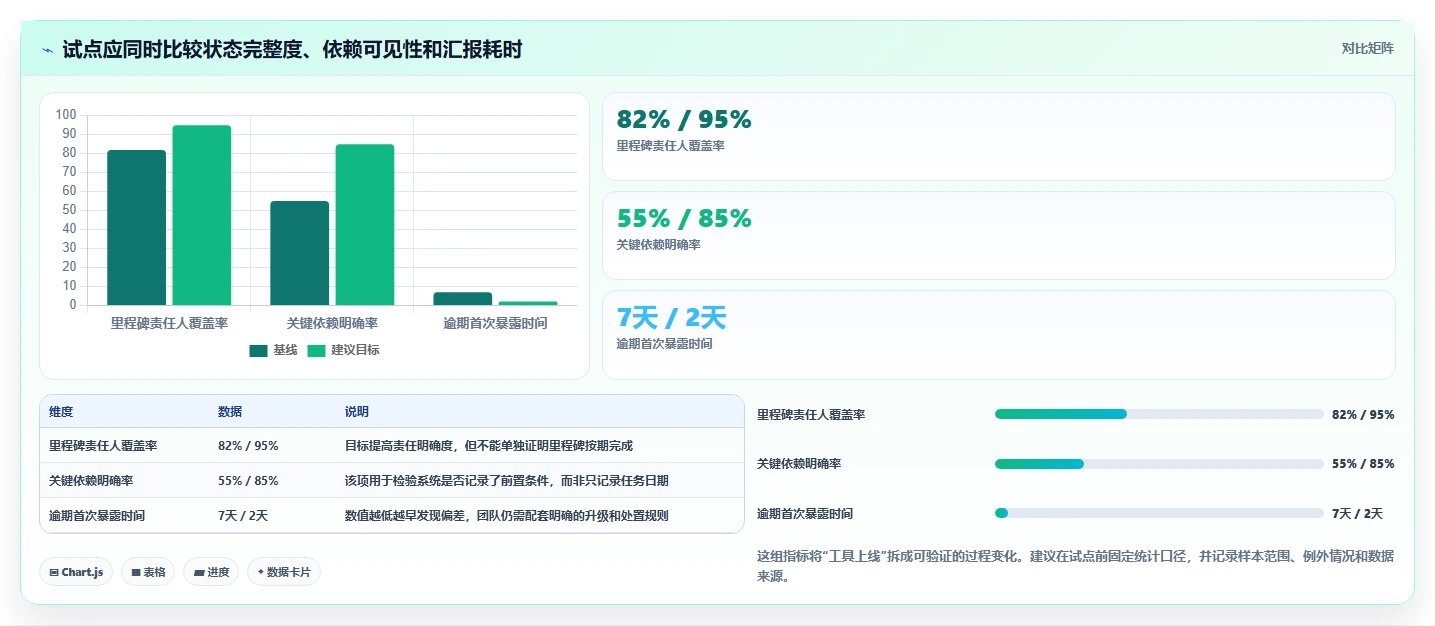Click the dark green 基线 legend swatch
Screen dimensions: 1435x626
[x=258, y=350]
